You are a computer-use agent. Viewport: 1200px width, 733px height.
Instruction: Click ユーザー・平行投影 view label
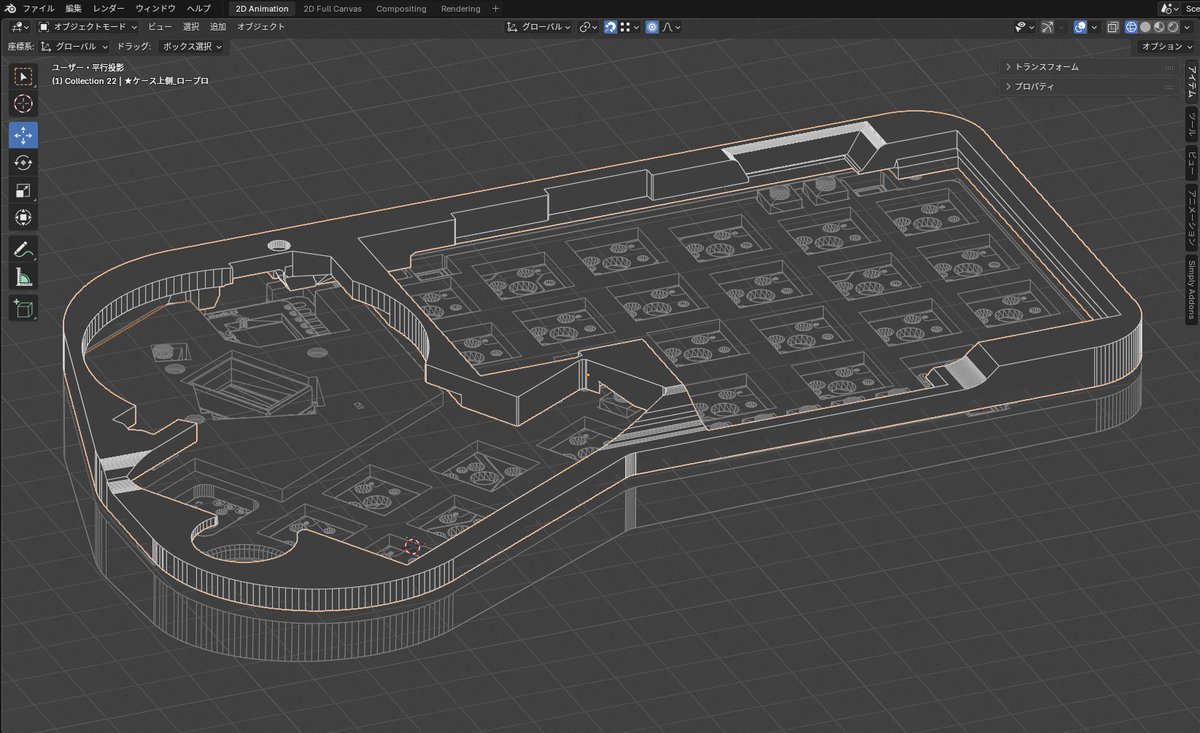pyautogui.click(x=87, y=67)
